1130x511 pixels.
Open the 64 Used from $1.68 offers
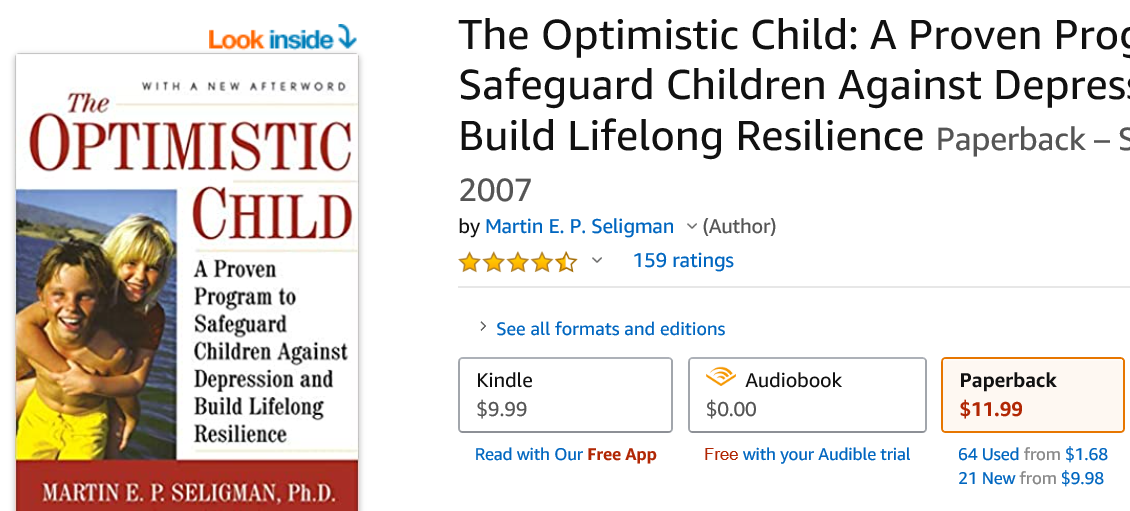[1032, 455]
